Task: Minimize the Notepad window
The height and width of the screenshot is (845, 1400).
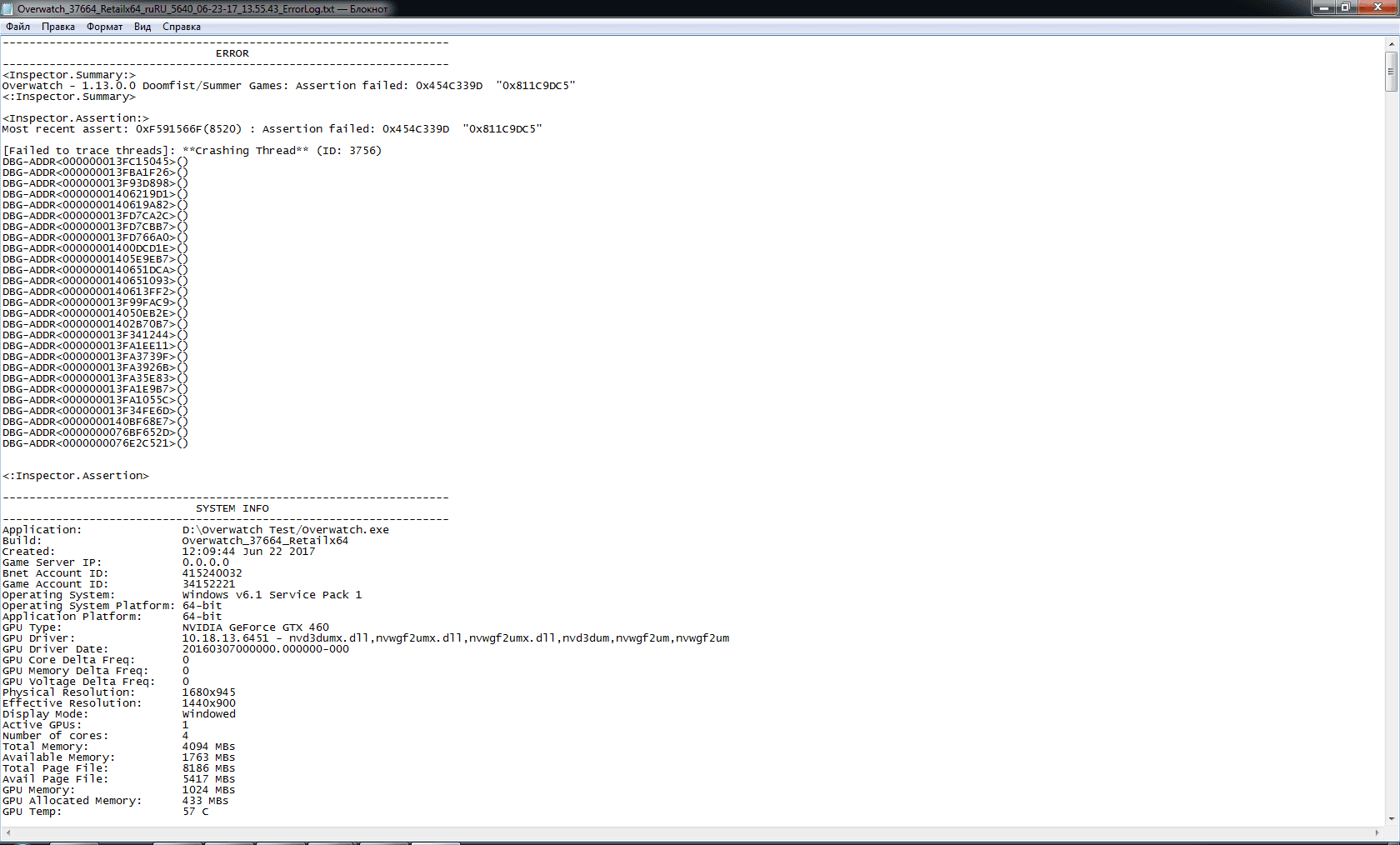Action: (1323, 7)
